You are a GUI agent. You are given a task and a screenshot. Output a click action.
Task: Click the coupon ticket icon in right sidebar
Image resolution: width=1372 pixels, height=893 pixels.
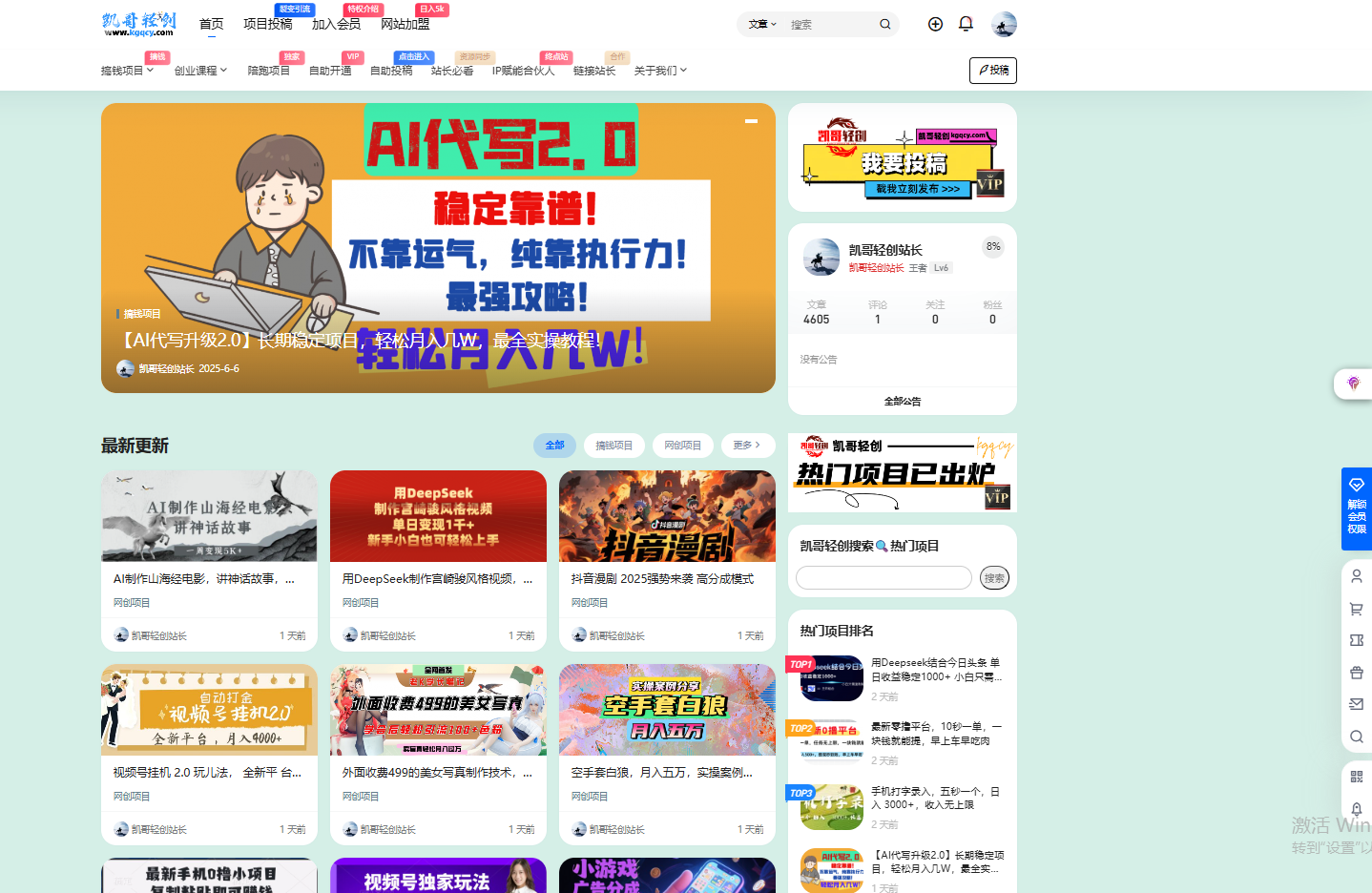tap(1357, 640)
